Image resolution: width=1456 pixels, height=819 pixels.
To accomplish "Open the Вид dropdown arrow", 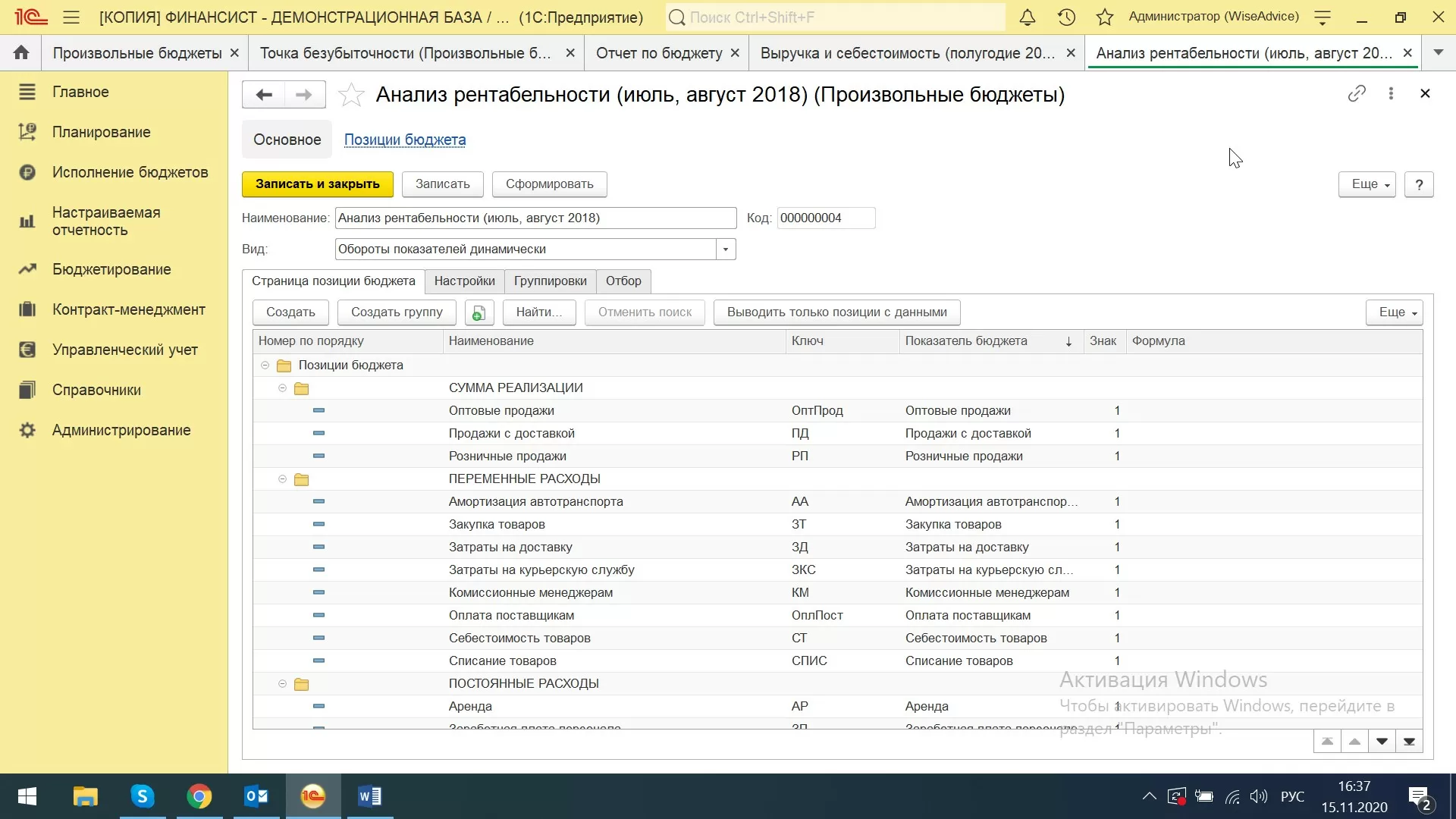I will pyautogui.click(x=726, y=249).
